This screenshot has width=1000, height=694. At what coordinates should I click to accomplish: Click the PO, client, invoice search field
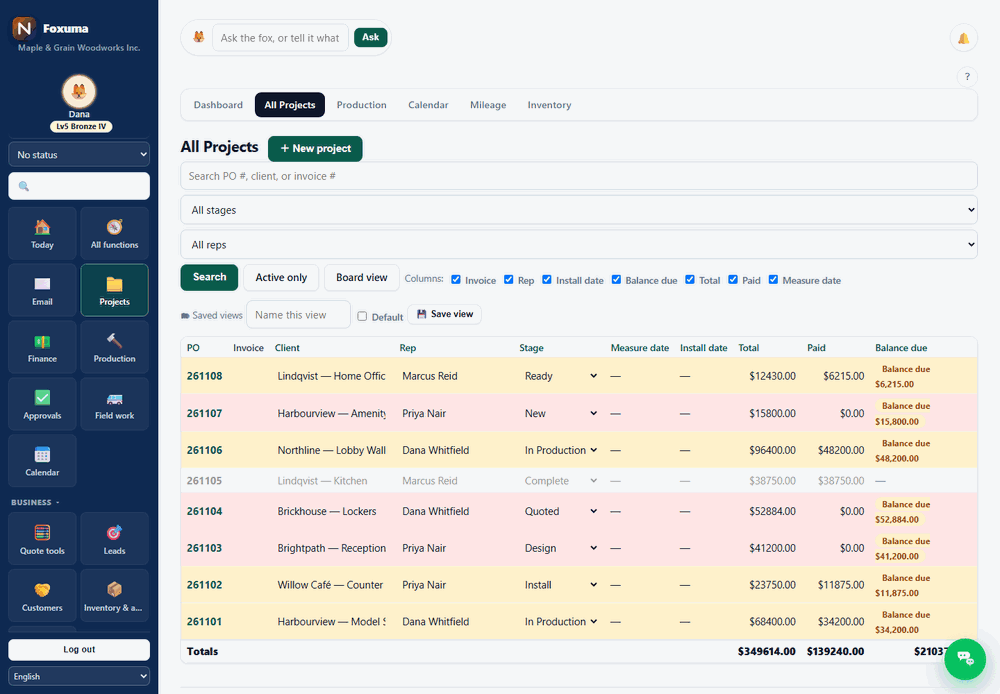pos(579,176)
